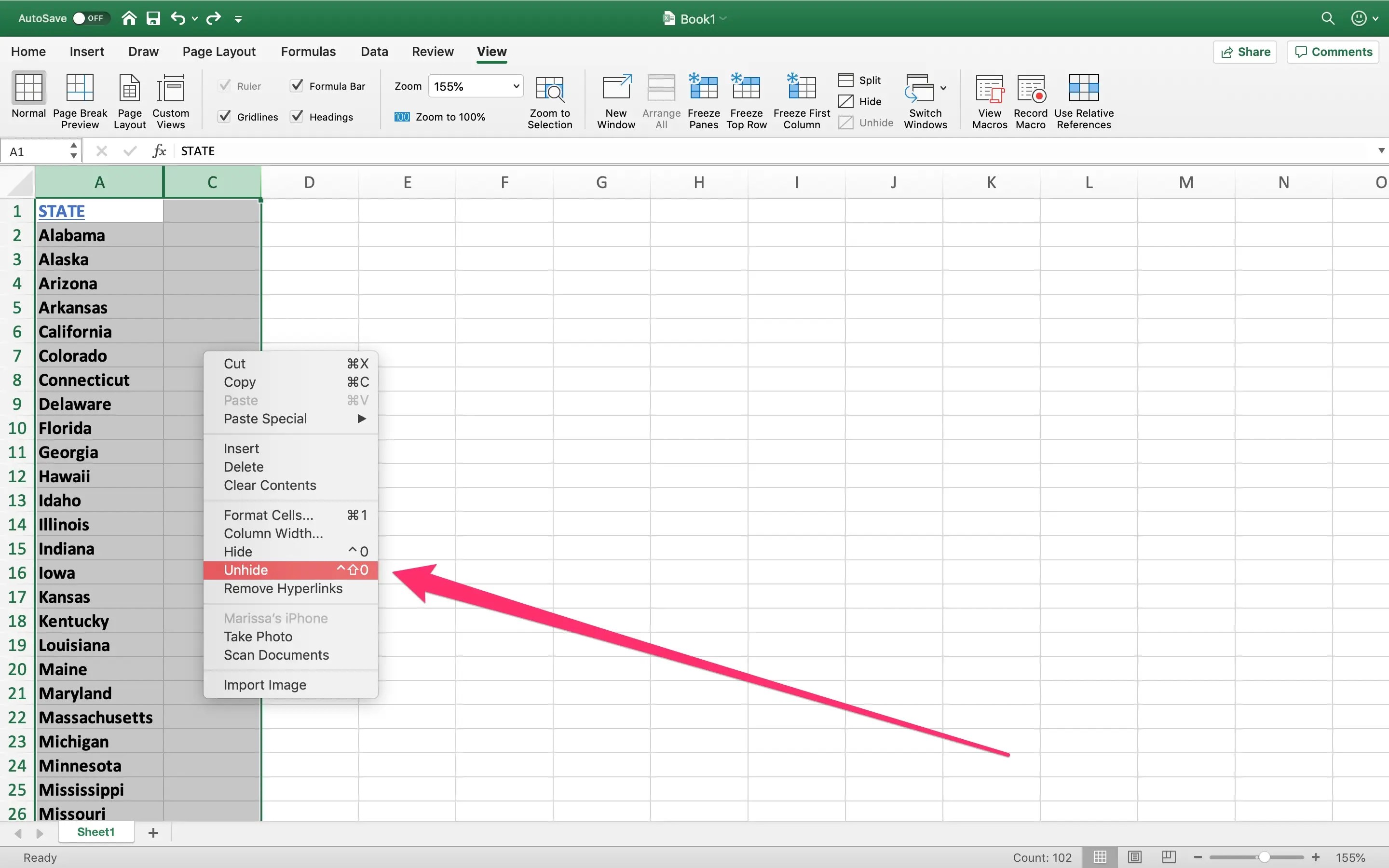Screen dimensions: 1389x868
Task: Enable Split view
Action: click(x=860, y=80)
